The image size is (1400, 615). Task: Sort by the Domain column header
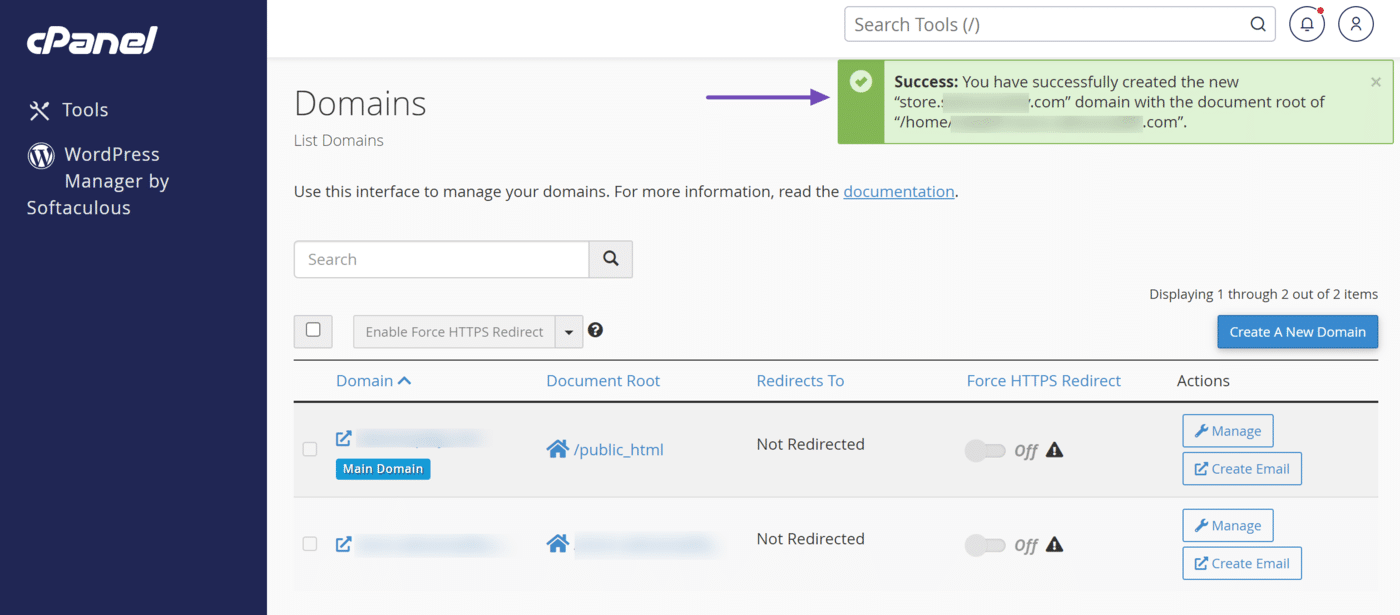373,380
